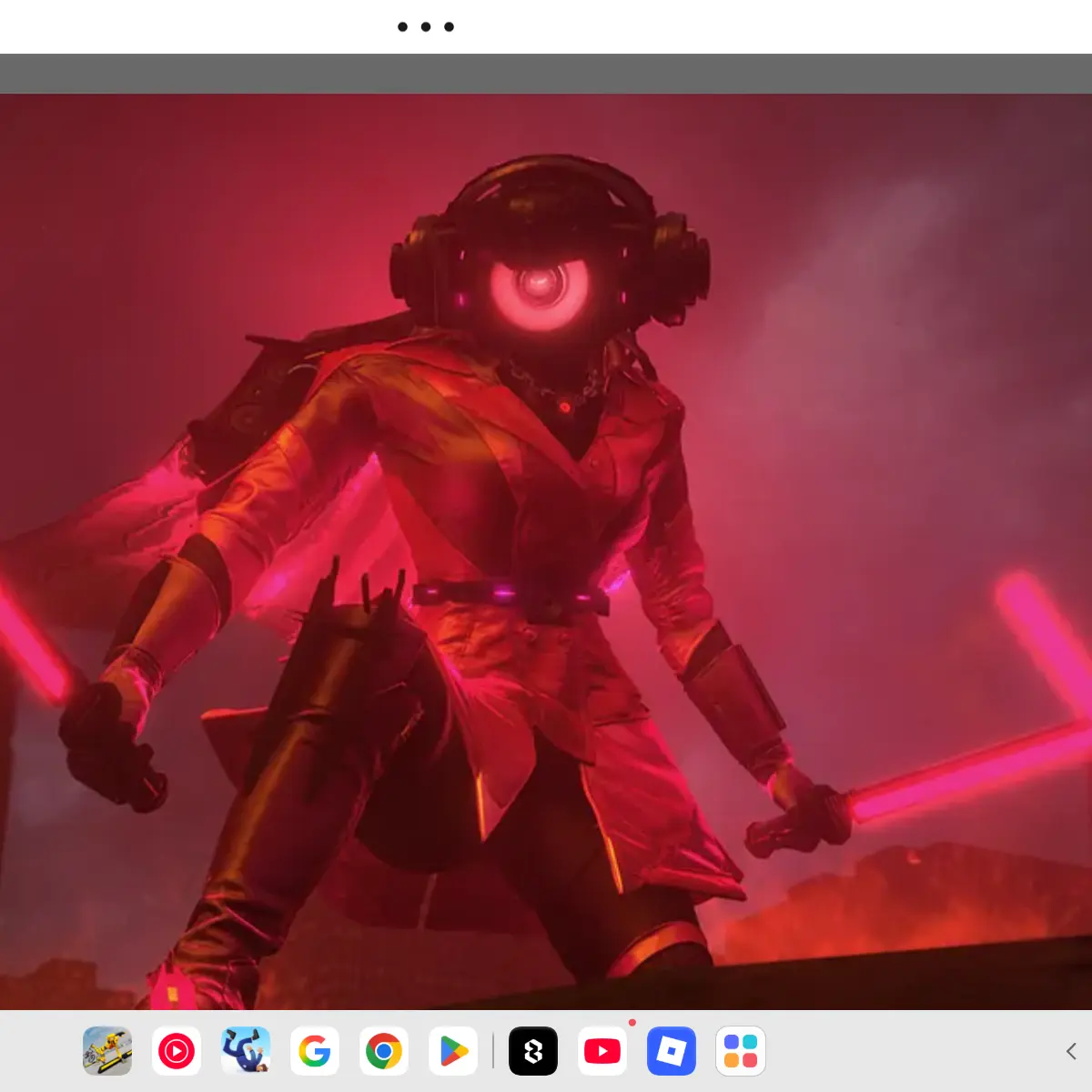Tap the character's purple glowing belt
Screen dimensions: 1092x1092
[510, 595]
